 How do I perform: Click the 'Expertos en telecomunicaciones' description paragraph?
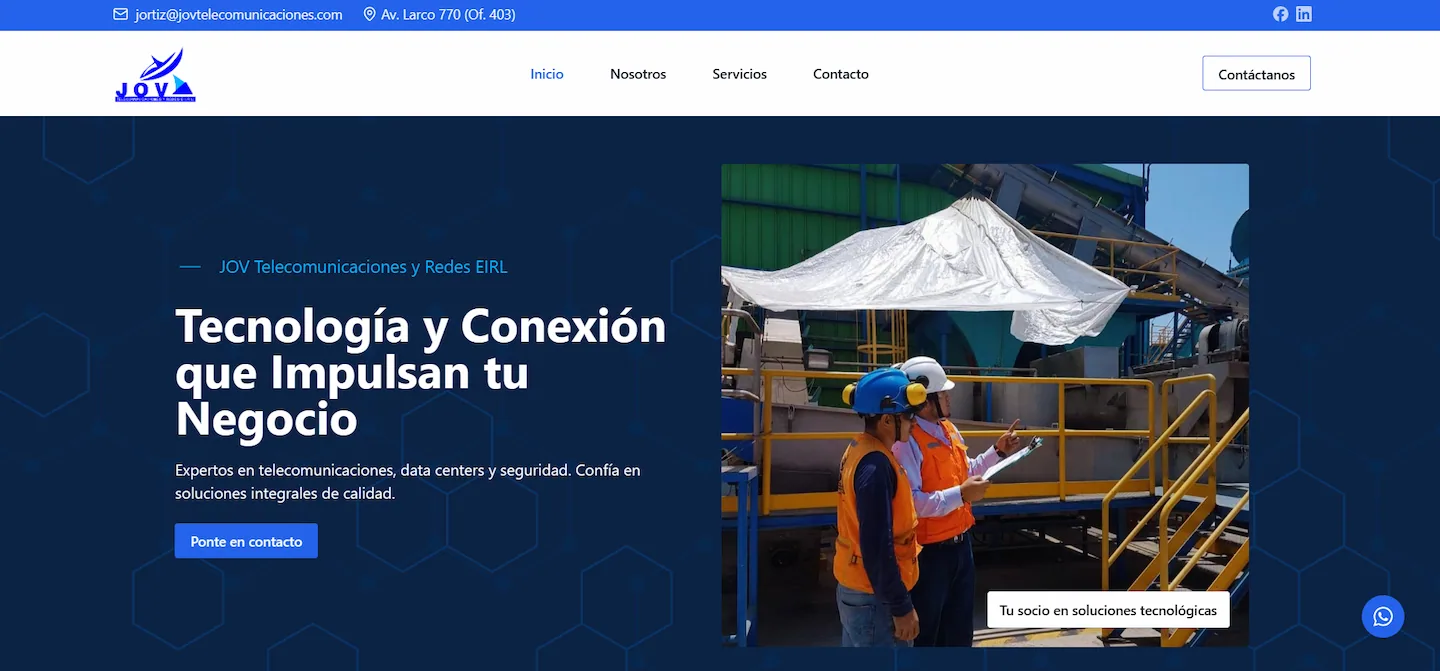point(408,482)
